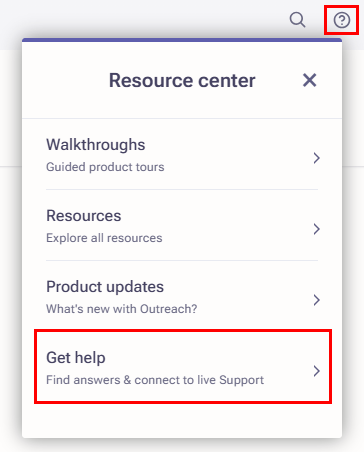
Task: Click the divider line below Walkthroughs
Action: [x=182, y=189]
